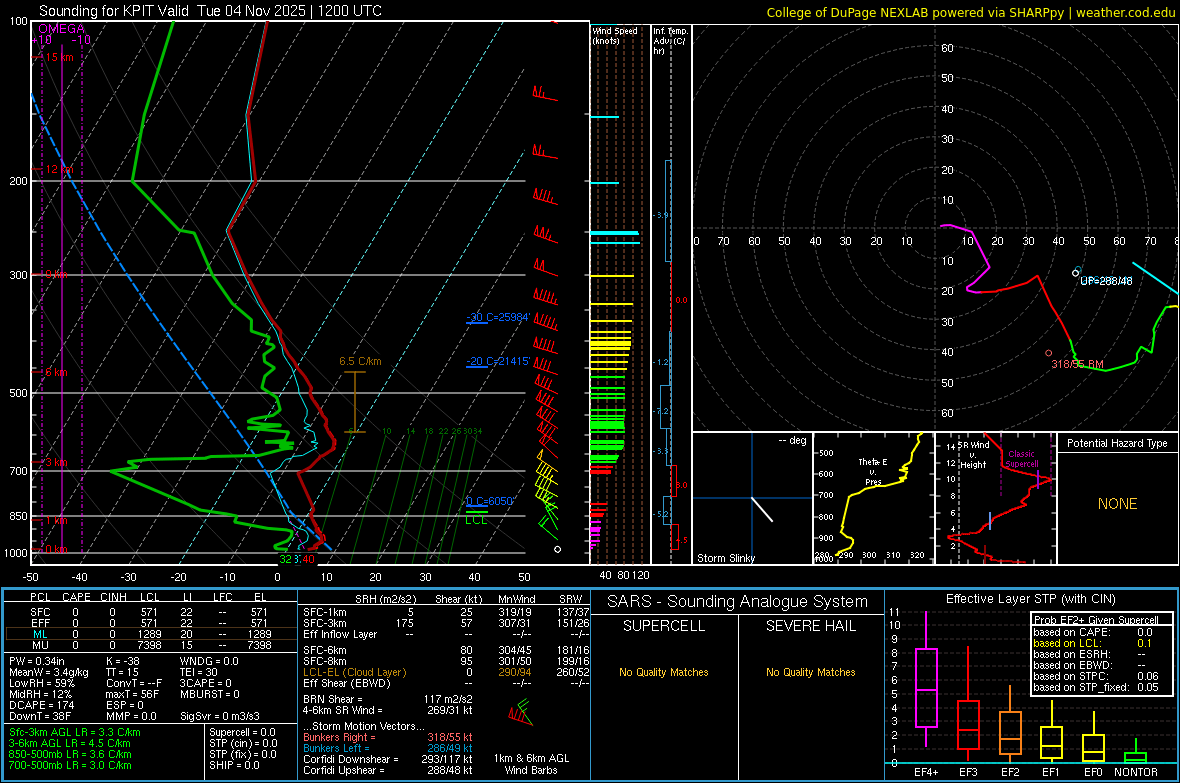This screenshot has width=1180, height=783.
Task: Click the 0 C=6050' freezing level label
Action: (x=490, y=501)
